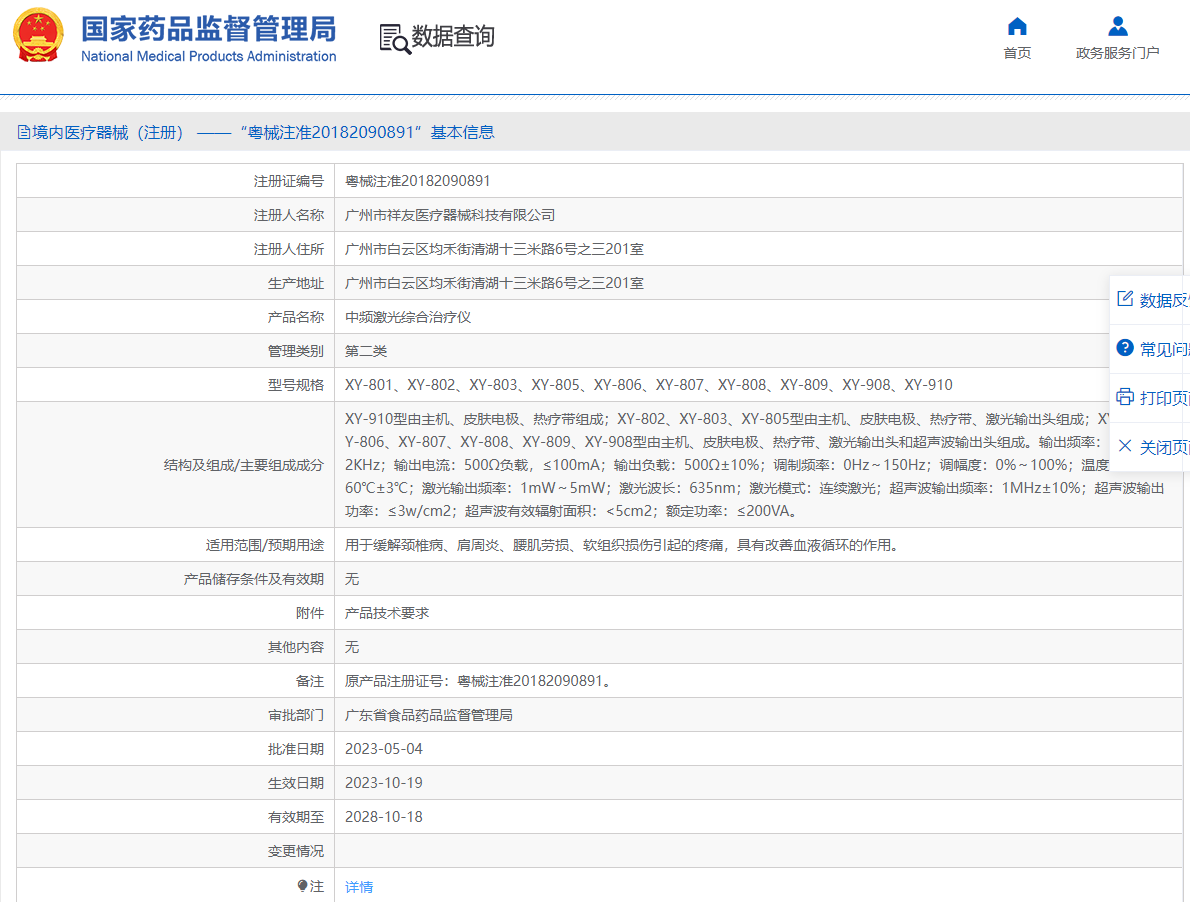Click the 打印页 print label
The height and width of the screenshot is (902, 1190).
1164,398
